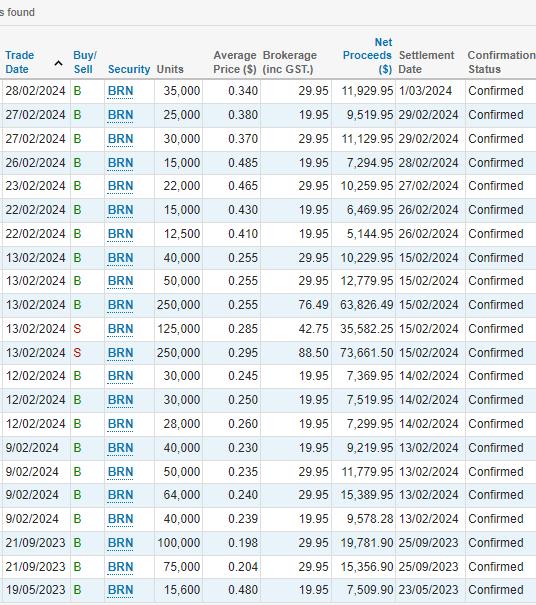Select settlement date 23/05/2023 cell
The width and height of the screenshot is (536, 605).
tap(428, 590)
